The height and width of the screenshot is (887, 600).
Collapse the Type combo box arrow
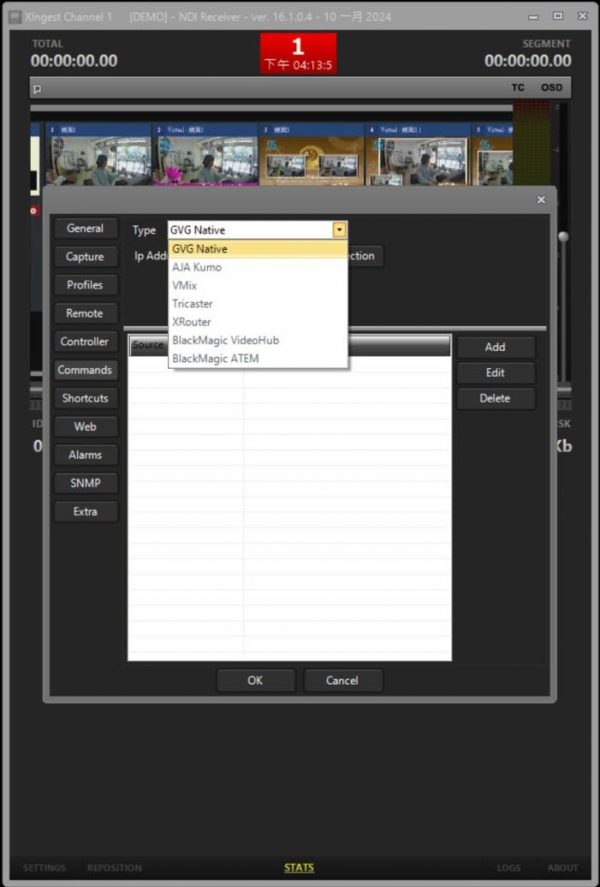coord(339,230)
